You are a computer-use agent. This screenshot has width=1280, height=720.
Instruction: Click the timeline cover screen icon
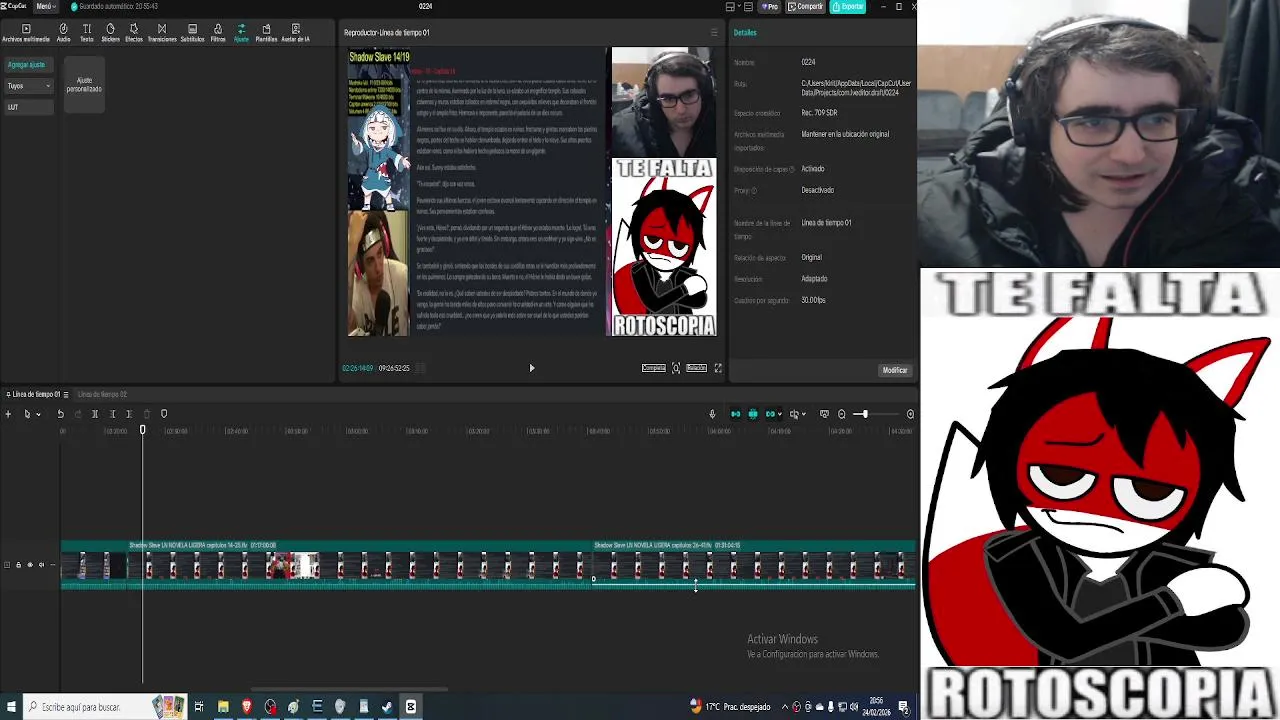824,414
